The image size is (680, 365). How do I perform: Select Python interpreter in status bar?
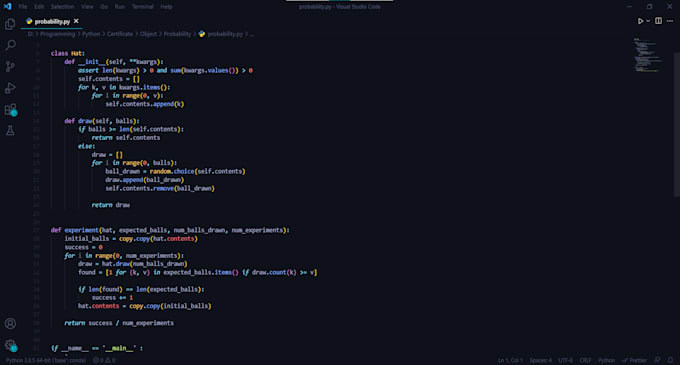point(46,360)
